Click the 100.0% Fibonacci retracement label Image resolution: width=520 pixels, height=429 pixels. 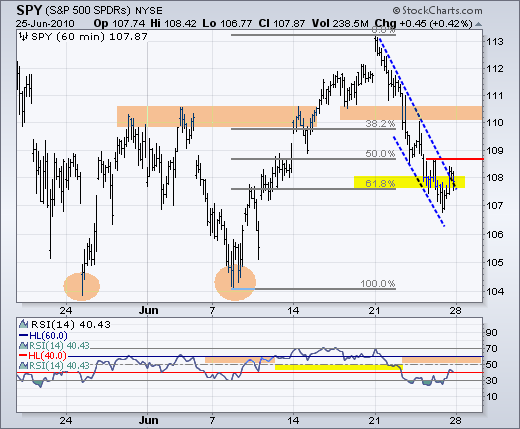(378, 284)
